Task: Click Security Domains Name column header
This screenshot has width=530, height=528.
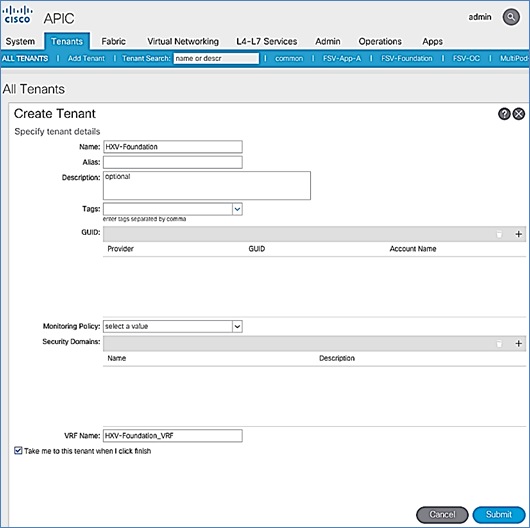Action: 117,358
